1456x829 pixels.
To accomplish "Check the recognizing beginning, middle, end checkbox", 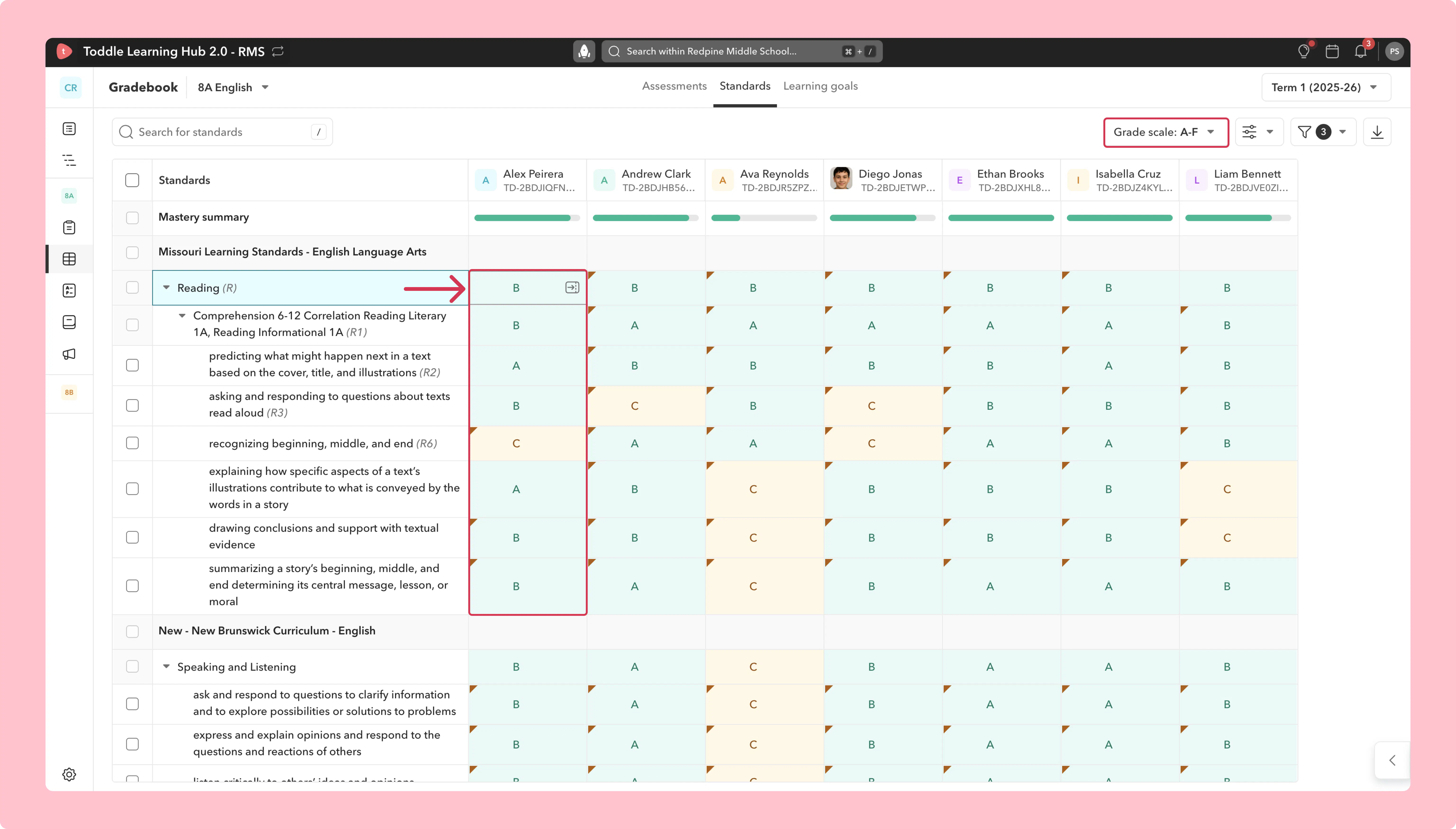I will coord(132,443).
